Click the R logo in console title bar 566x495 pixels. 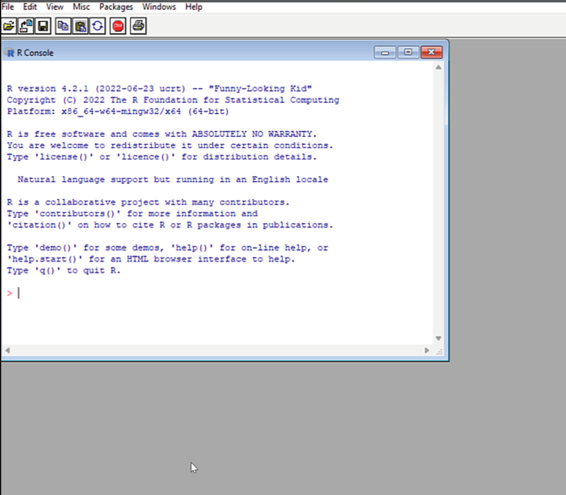[x=10, y=53]
